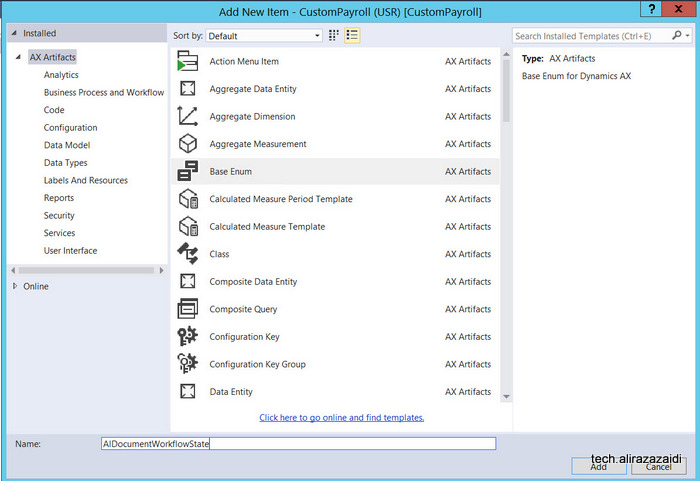
Task: Select the 'Aggregate Measurement' label
Action: click(x=258, y=144)
